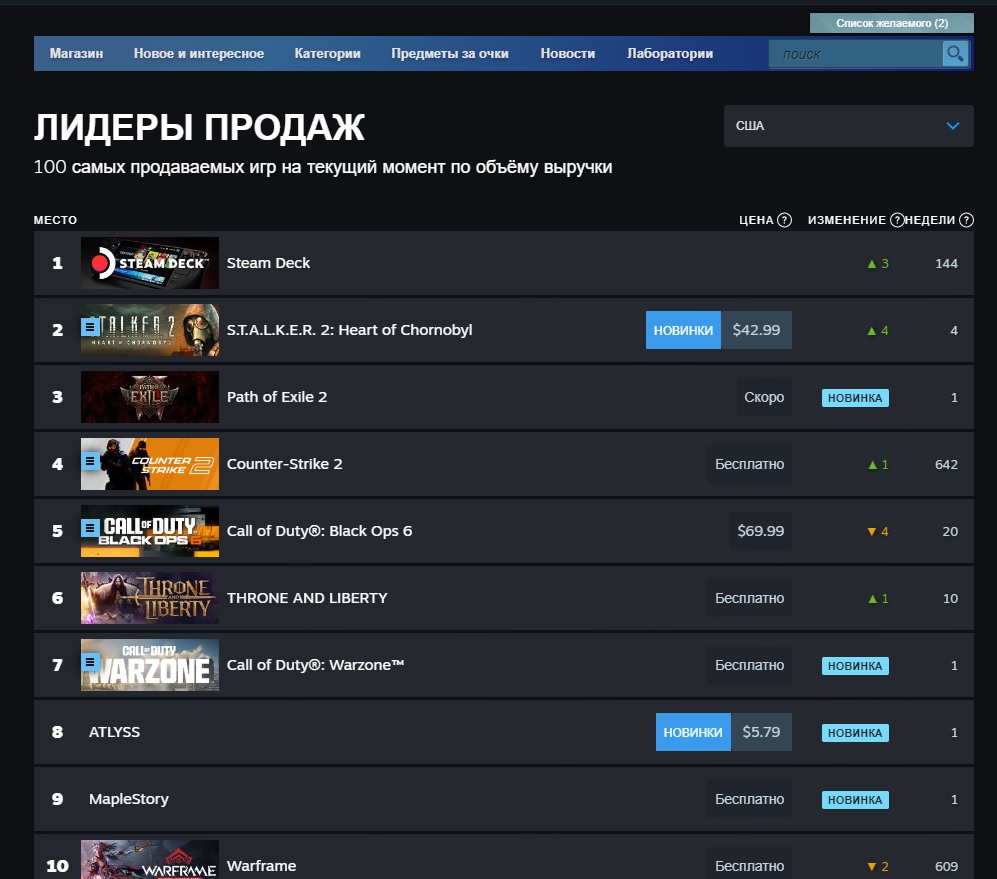The image size is (997, 879).
Task: Click the НОВИНКИ tag on S.T.A.L.K.E.R. 2 row
Action: (x=684, y=330)
